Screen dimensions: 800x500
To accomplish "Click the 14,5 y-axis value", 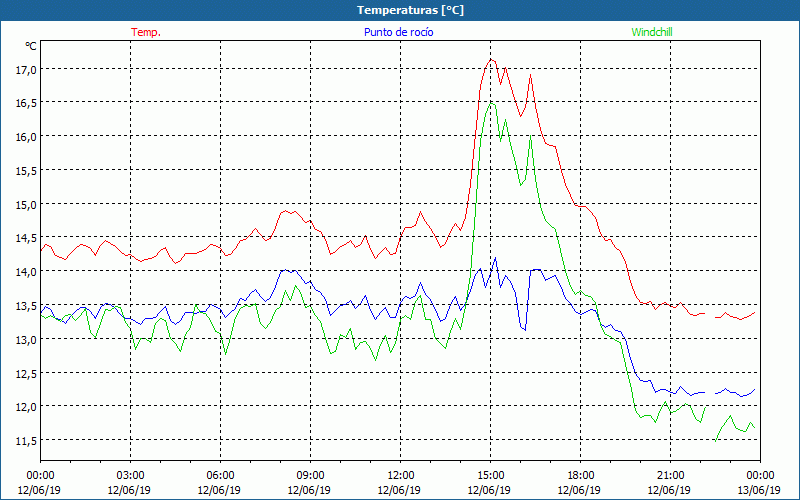I will [26, 238].
